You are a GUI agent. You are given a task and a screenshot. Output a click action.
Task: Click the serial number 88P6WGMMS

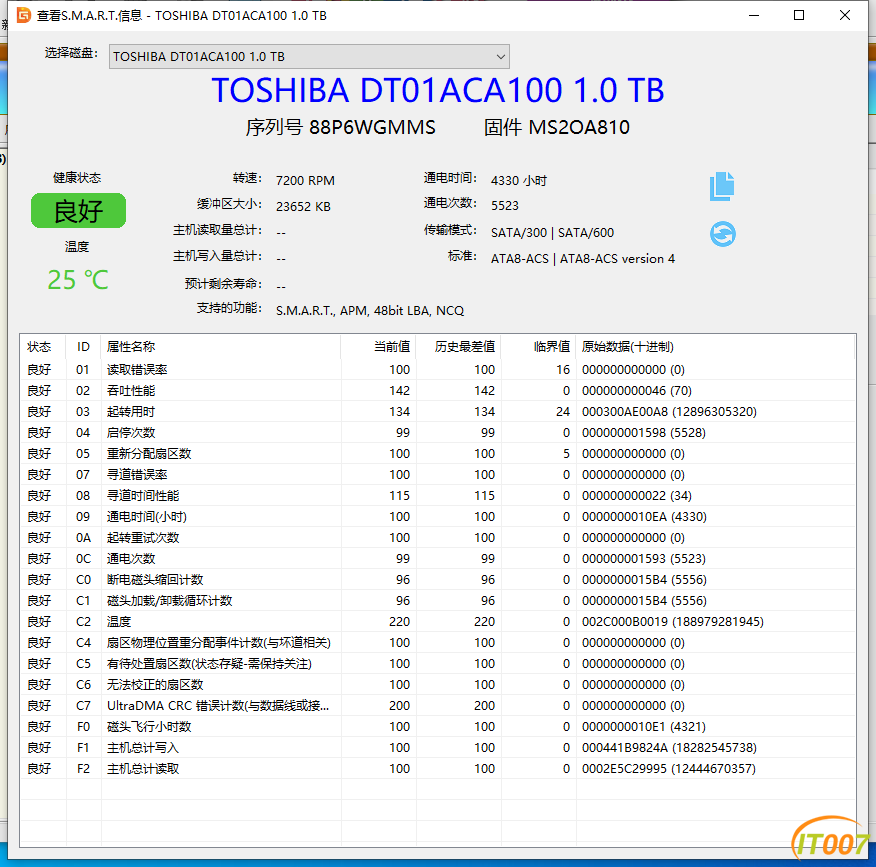tap(372, 127)
